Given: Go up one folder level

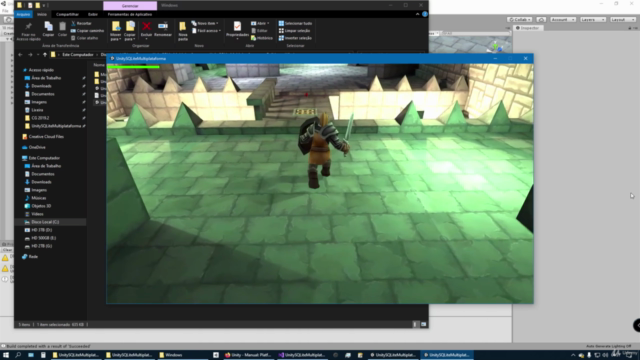Looking at the screenshot, I should [45, 55].
